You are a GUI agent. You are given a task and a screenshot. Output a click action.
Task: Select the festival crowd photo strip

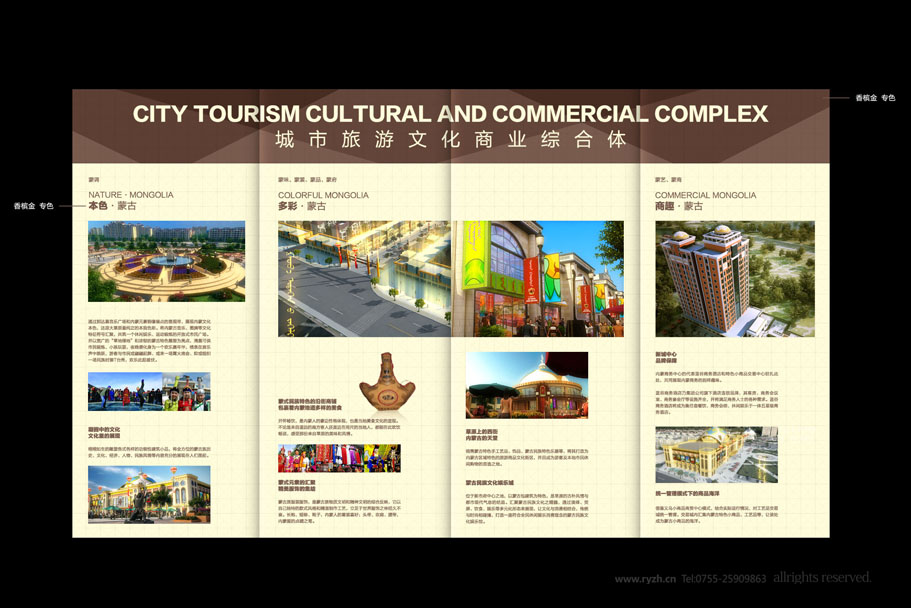(x=149, y=392)
